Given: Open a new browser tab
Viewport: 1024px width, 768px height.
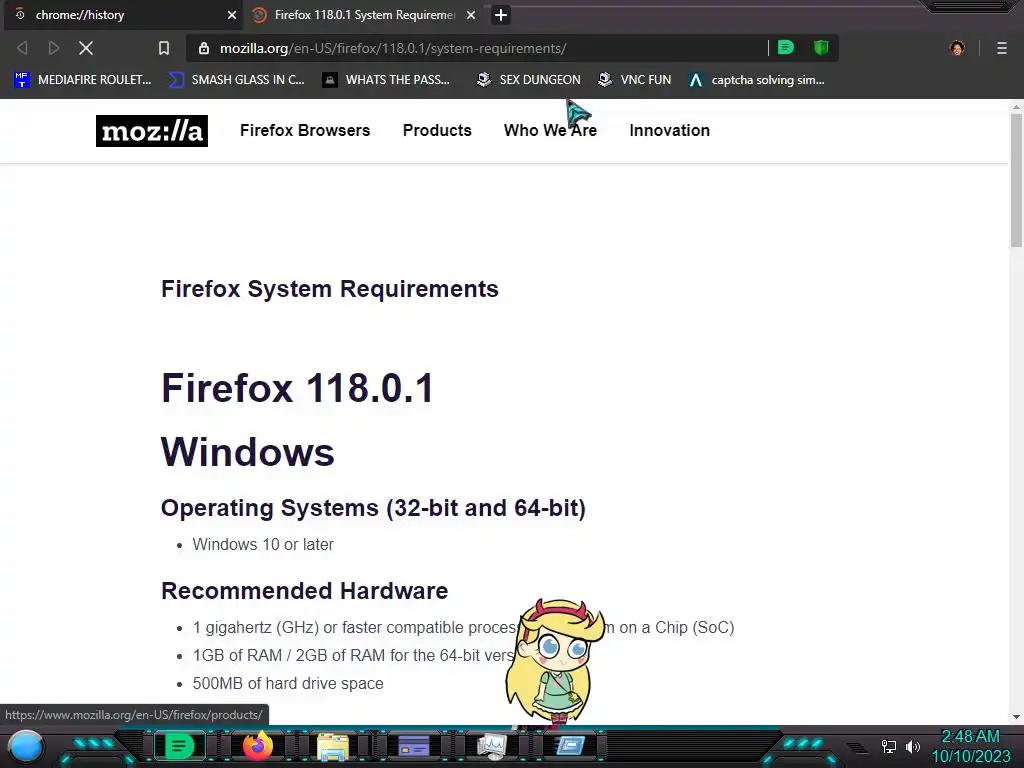Looking at the screenshot, I should [x=501, y=15].
